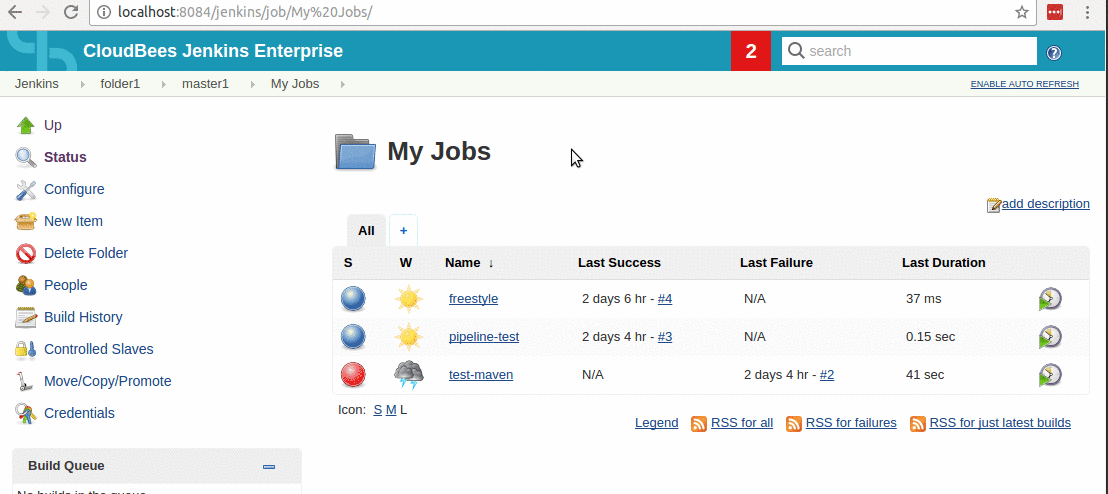Click the red browser extension icon
Image resolution: width=1108 pixels, height=494 pixels.
click(1055, 12)
